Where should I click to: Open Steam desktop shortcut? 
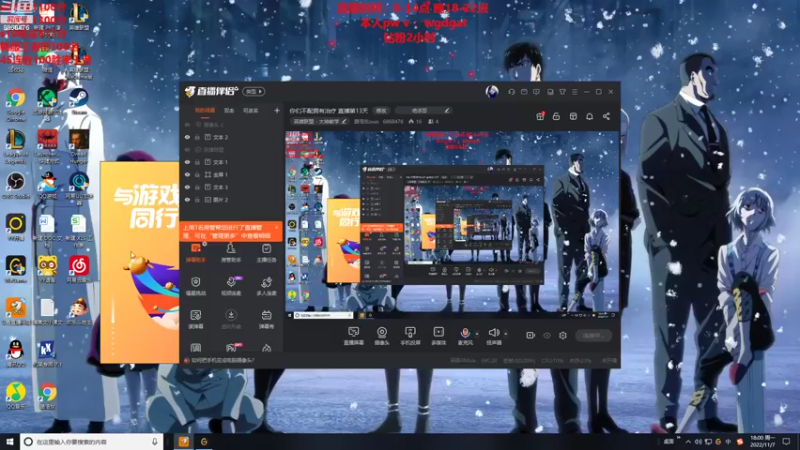point(79,102)
